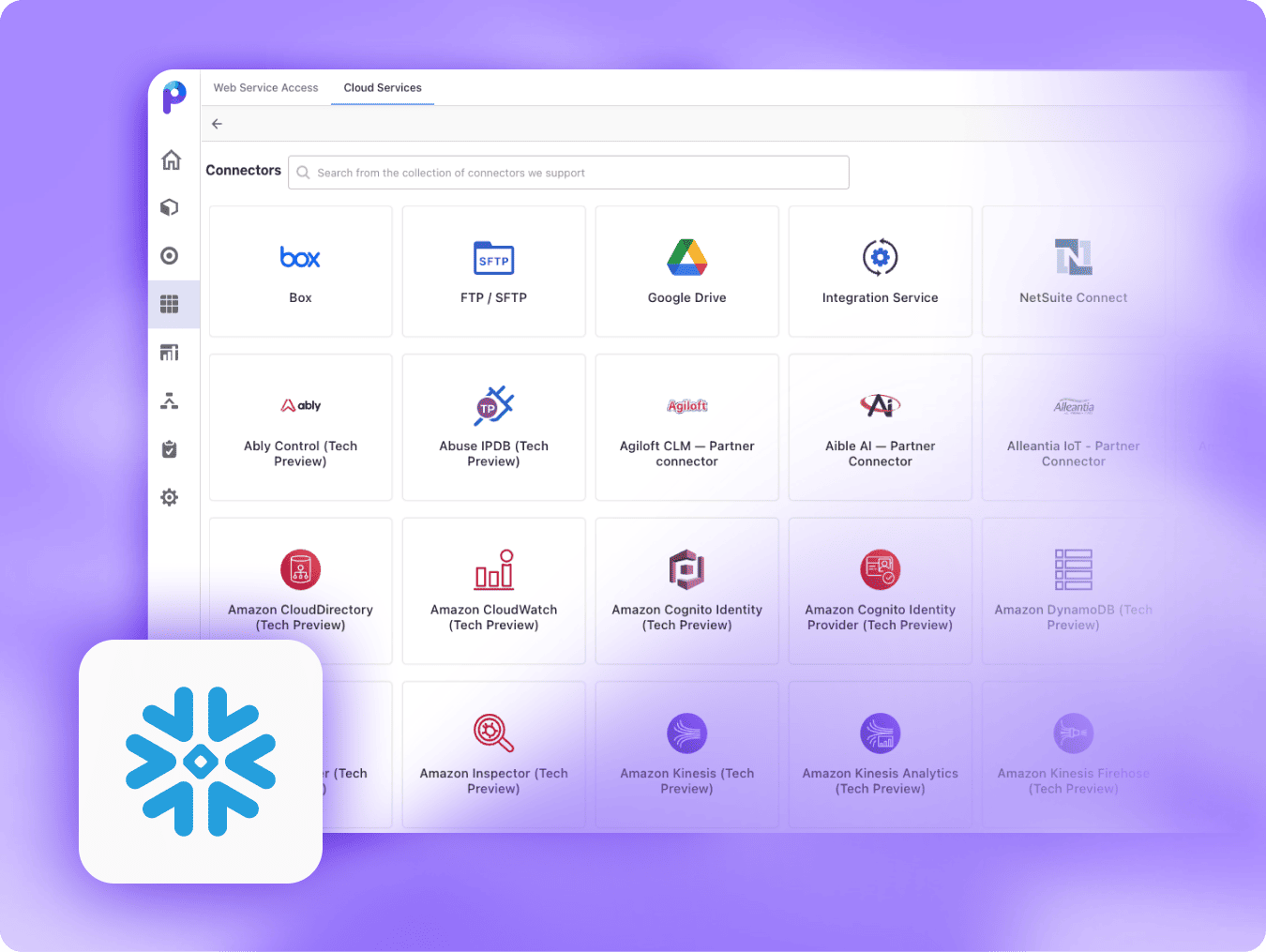Click the search magnifier icon in the Connectors field
The image size is (1266, 952).
[304, 173]
